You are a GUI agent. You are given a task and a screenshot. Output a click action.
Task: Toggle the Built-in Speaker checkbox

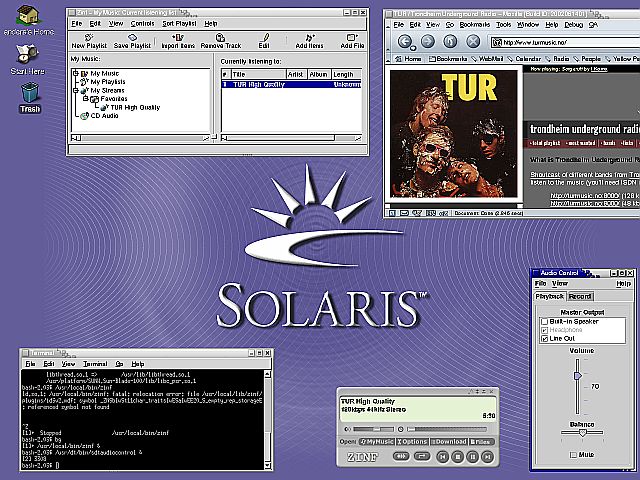(544, 322)
